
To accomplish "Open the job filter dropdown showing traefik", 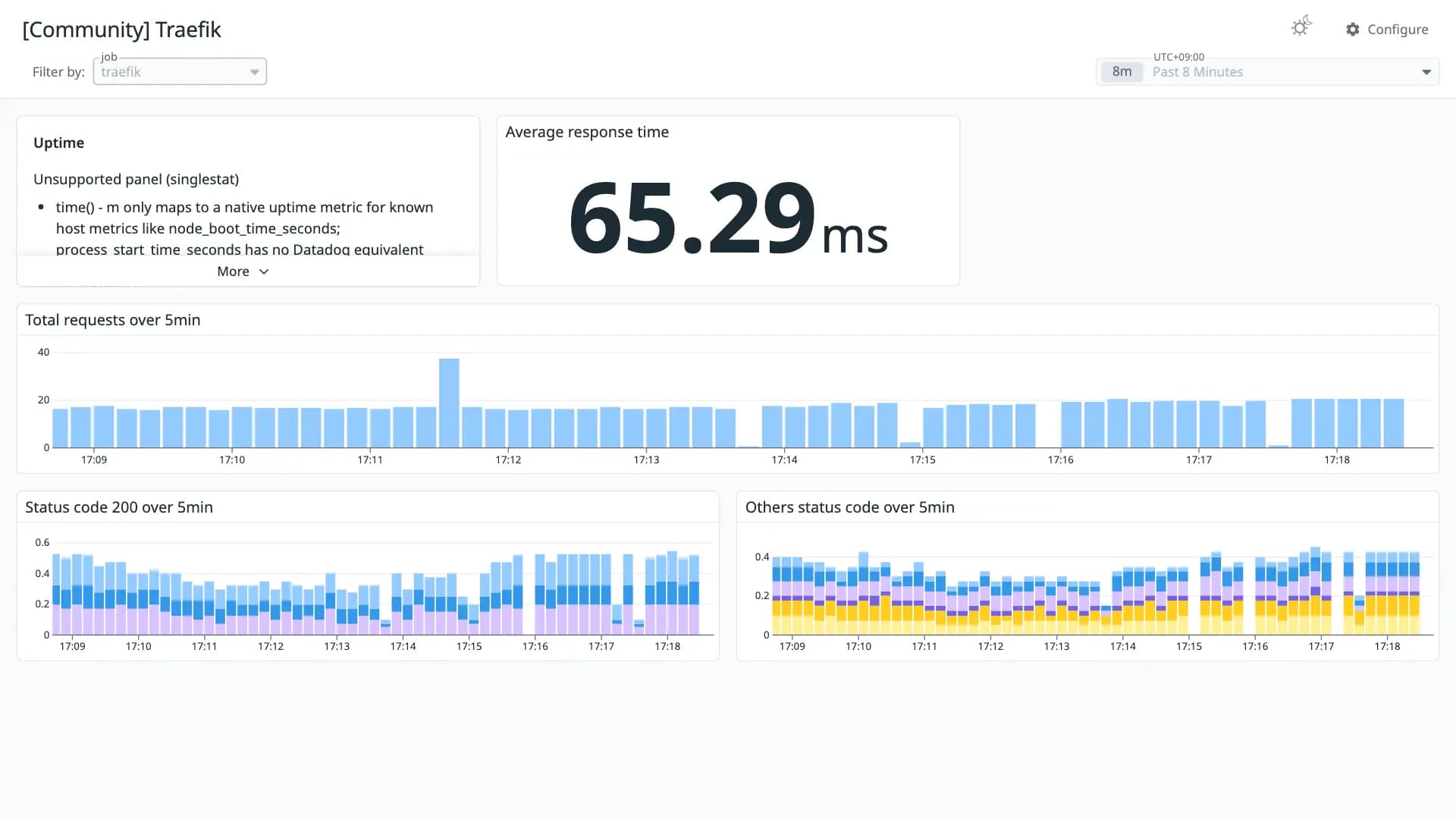I will pyautogui.click(x=180, y=72).
